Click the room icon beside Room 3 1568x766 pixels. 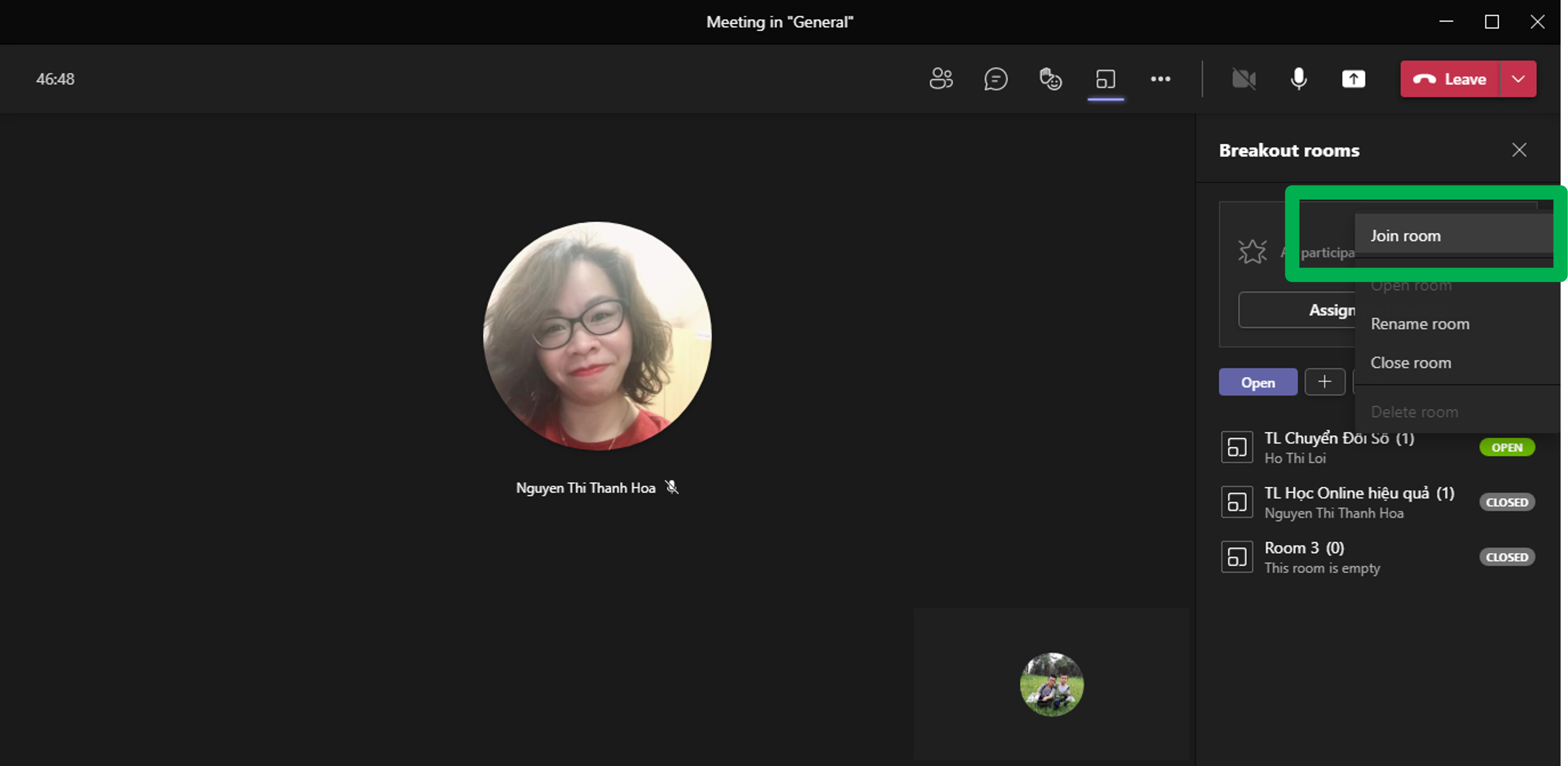pos(1236,557)
